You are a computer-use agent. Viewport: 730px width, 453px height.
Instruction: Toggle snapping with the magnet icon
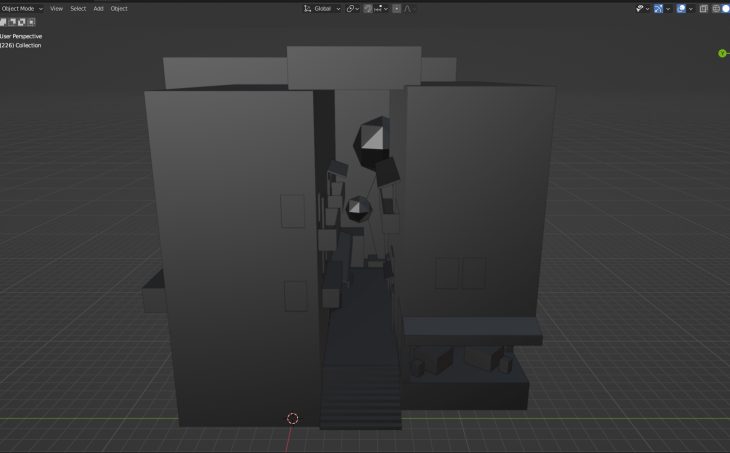[369, 8]
